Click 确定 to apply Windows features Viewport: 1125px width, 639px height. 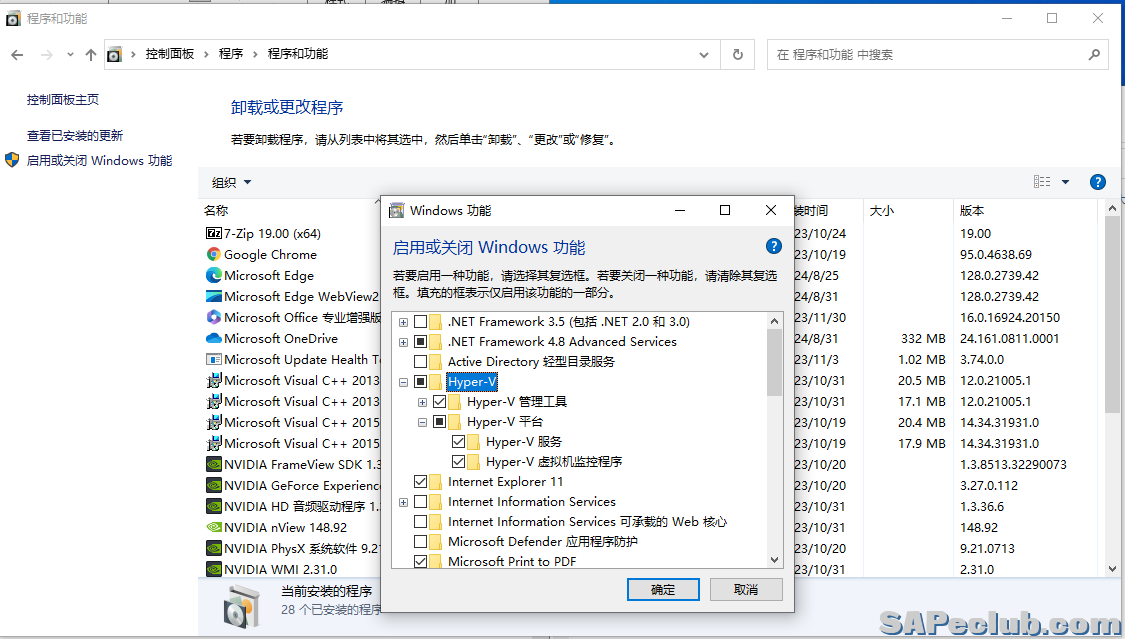tap(663, 590)
